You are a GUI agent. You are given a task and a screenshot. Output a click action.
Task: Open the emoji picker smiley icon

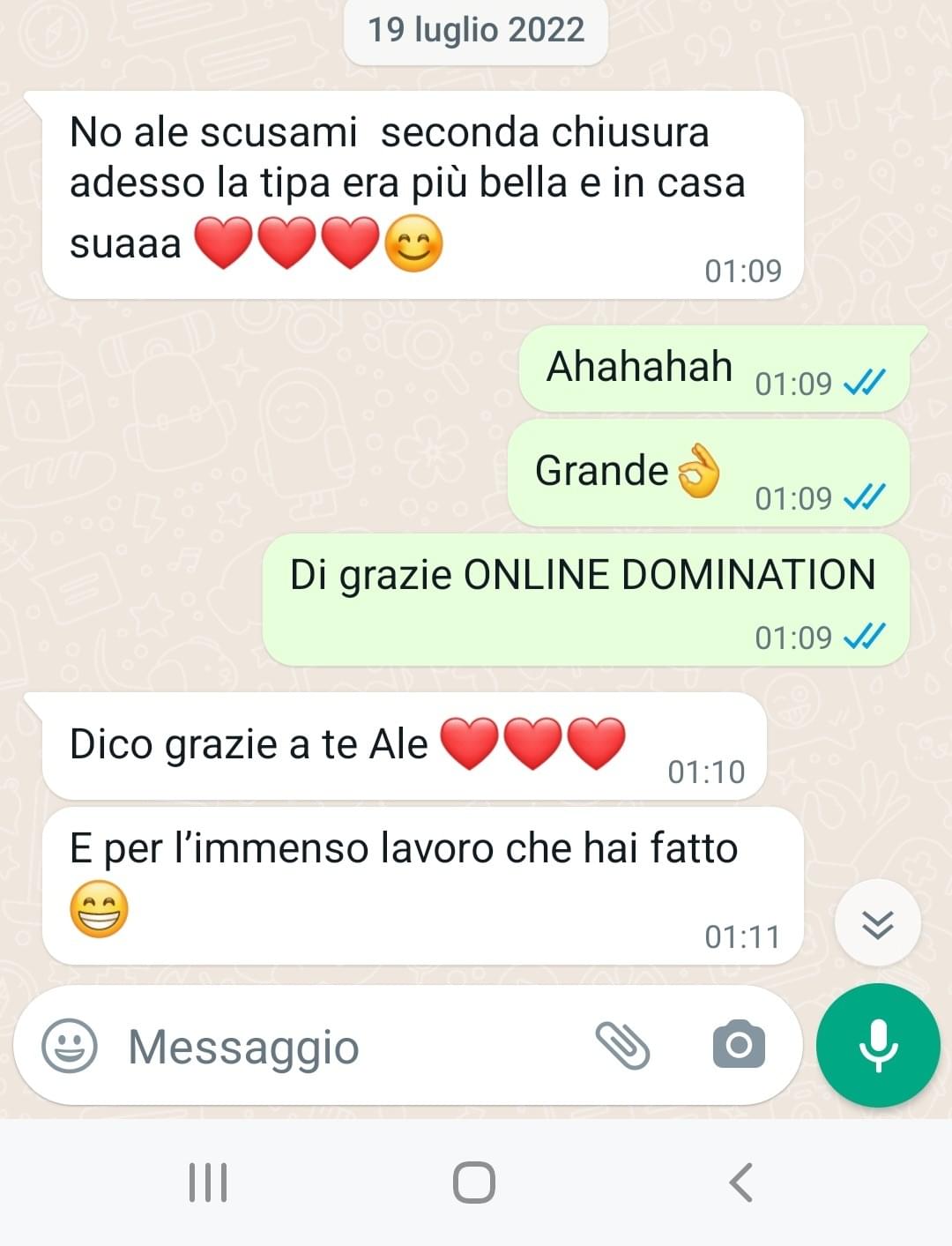coord(69,1046)
